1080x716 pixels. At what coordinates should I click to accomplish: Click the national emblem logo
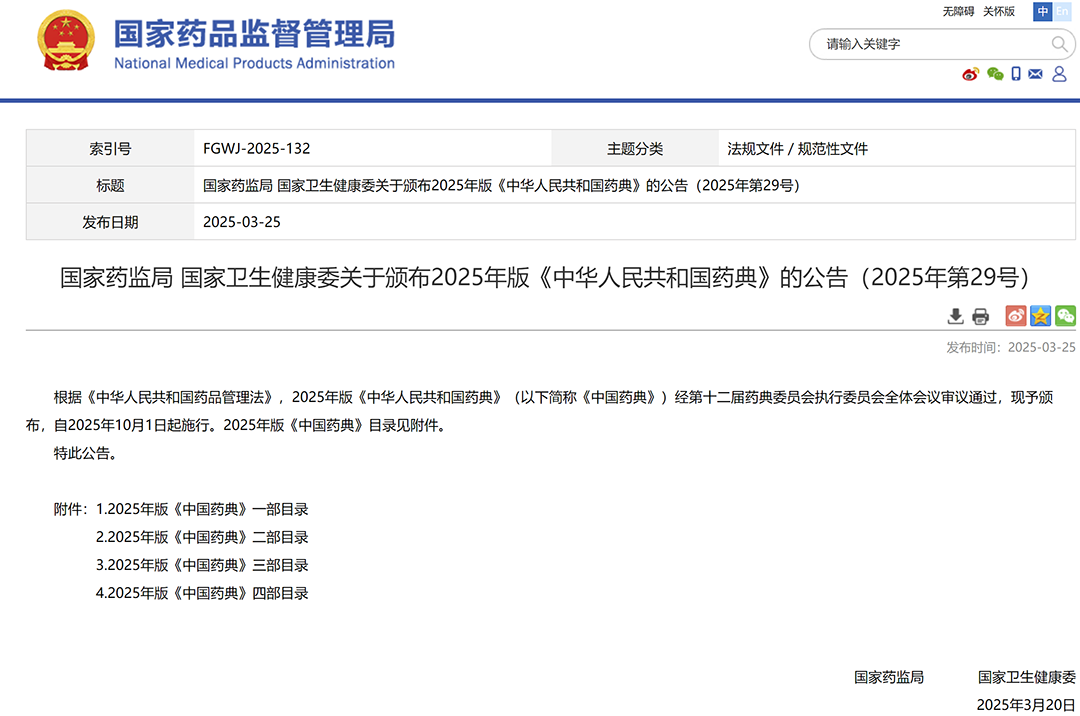coord(65,41)
